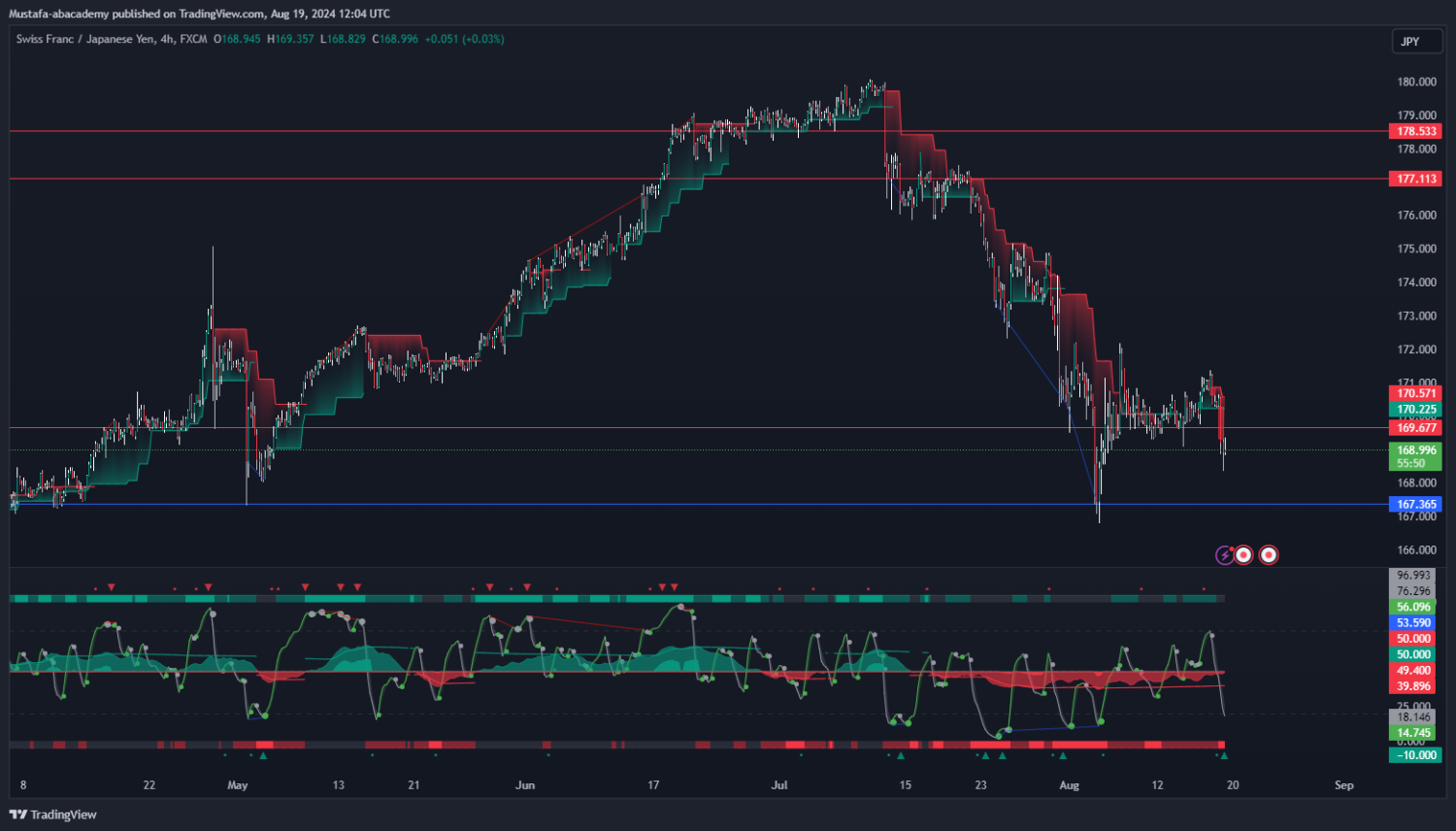Select the 178.533 red price label
The width and height of the screenshot is (1456, 831).
(1415, 131)
